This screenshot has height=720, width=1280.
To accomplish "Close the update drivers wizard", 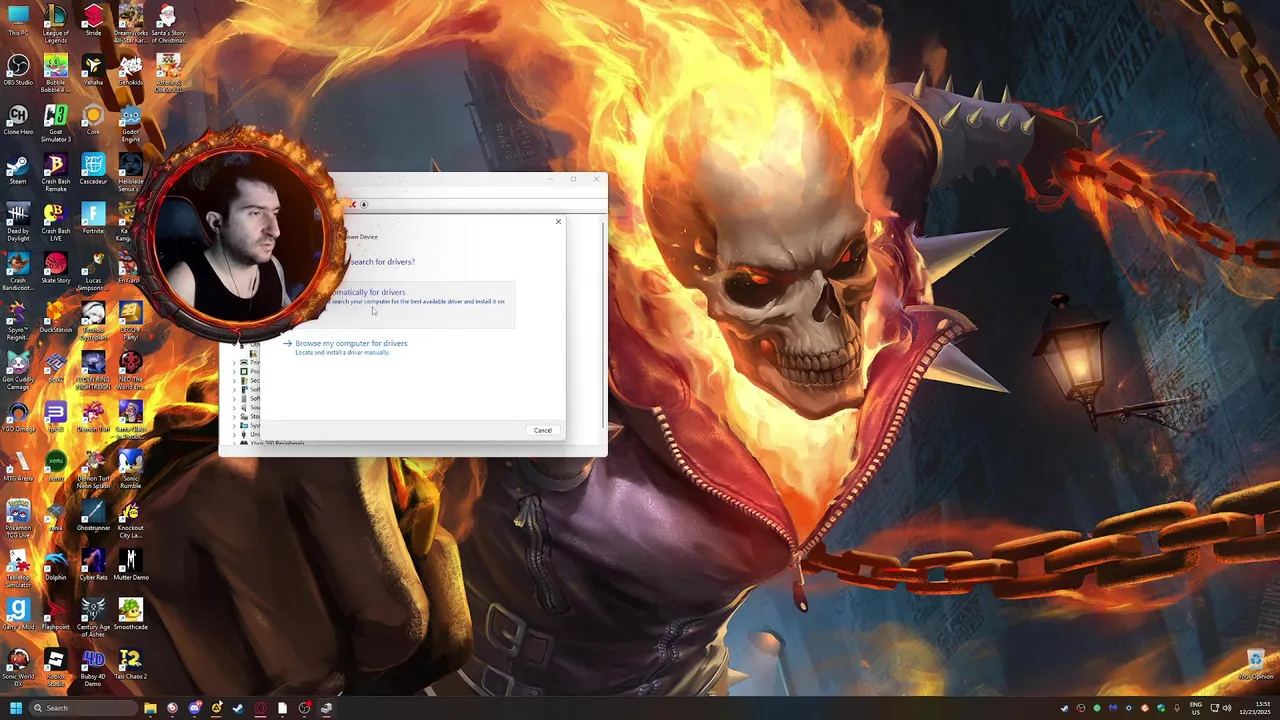I will 558,221.
